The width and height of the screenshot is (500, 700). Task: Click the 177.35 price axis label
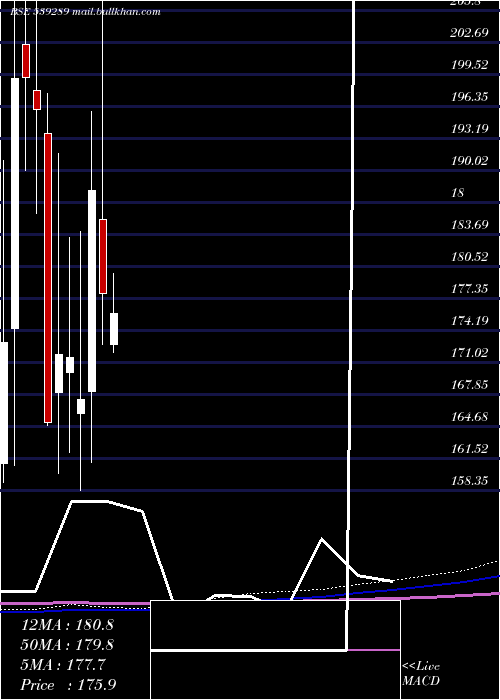(469, 289)
